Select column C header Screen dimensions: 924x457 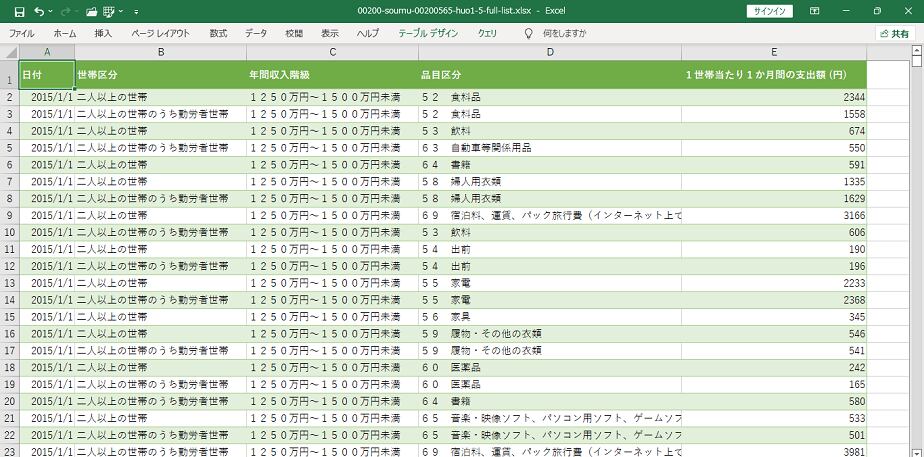[332, 52]
